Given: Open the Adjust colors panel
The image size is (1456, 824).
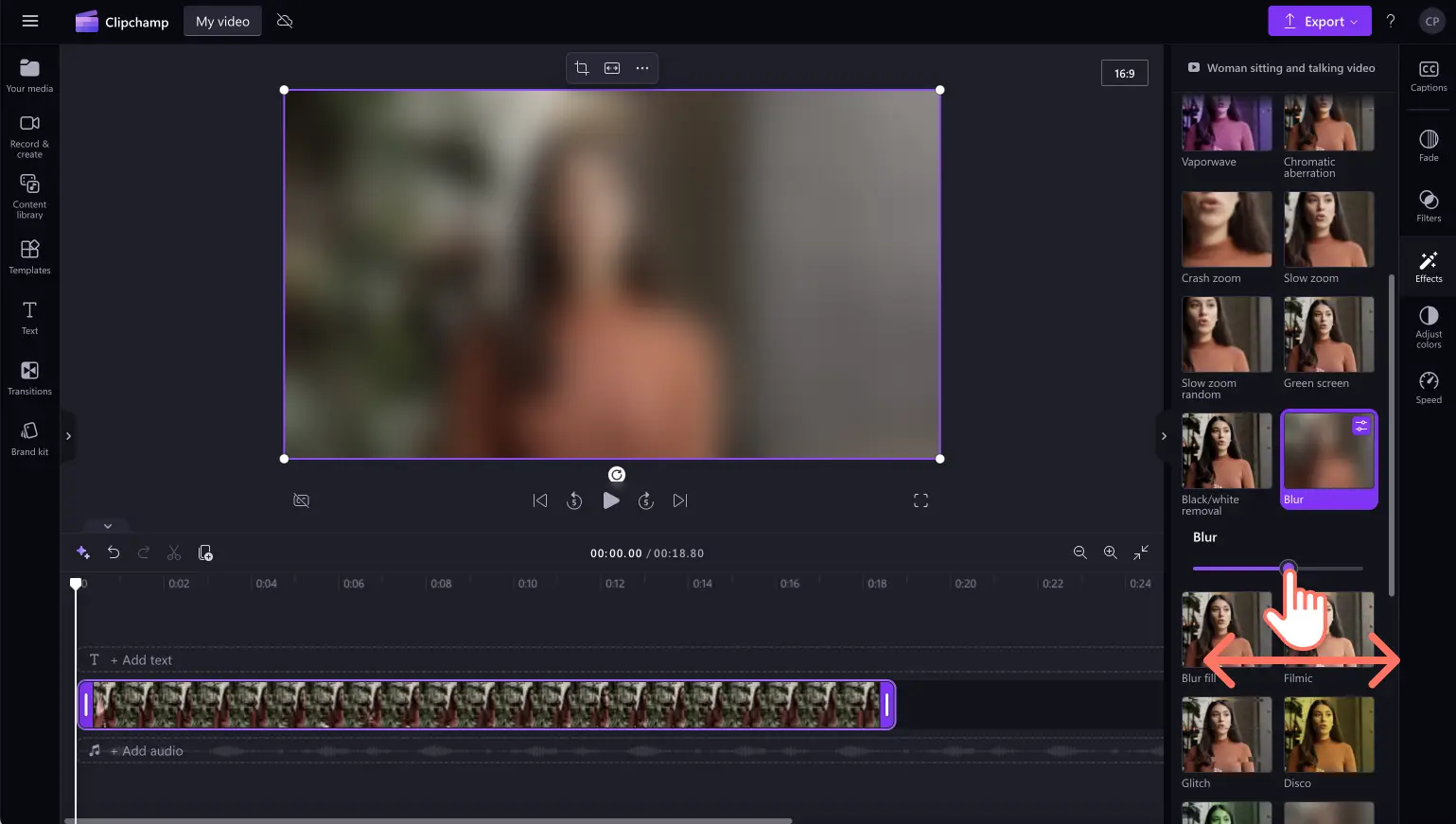Looking at the screenshot, I should click(x=1429, y=326).
